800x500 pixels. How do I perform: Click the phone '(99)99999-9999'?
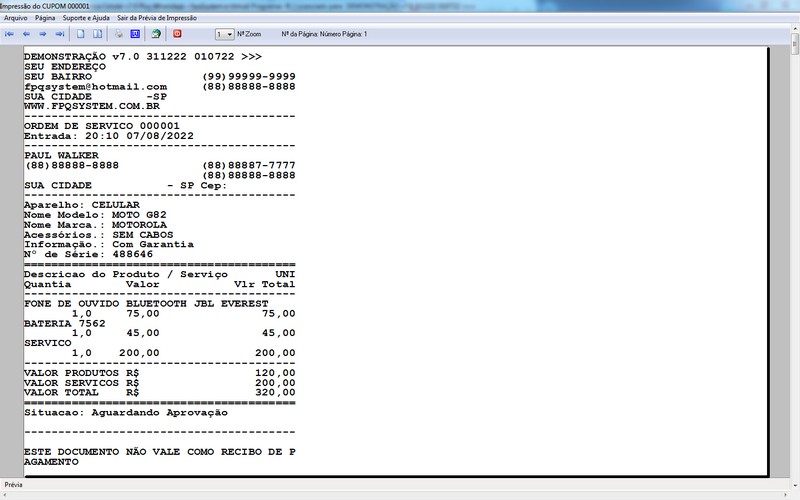249,77
